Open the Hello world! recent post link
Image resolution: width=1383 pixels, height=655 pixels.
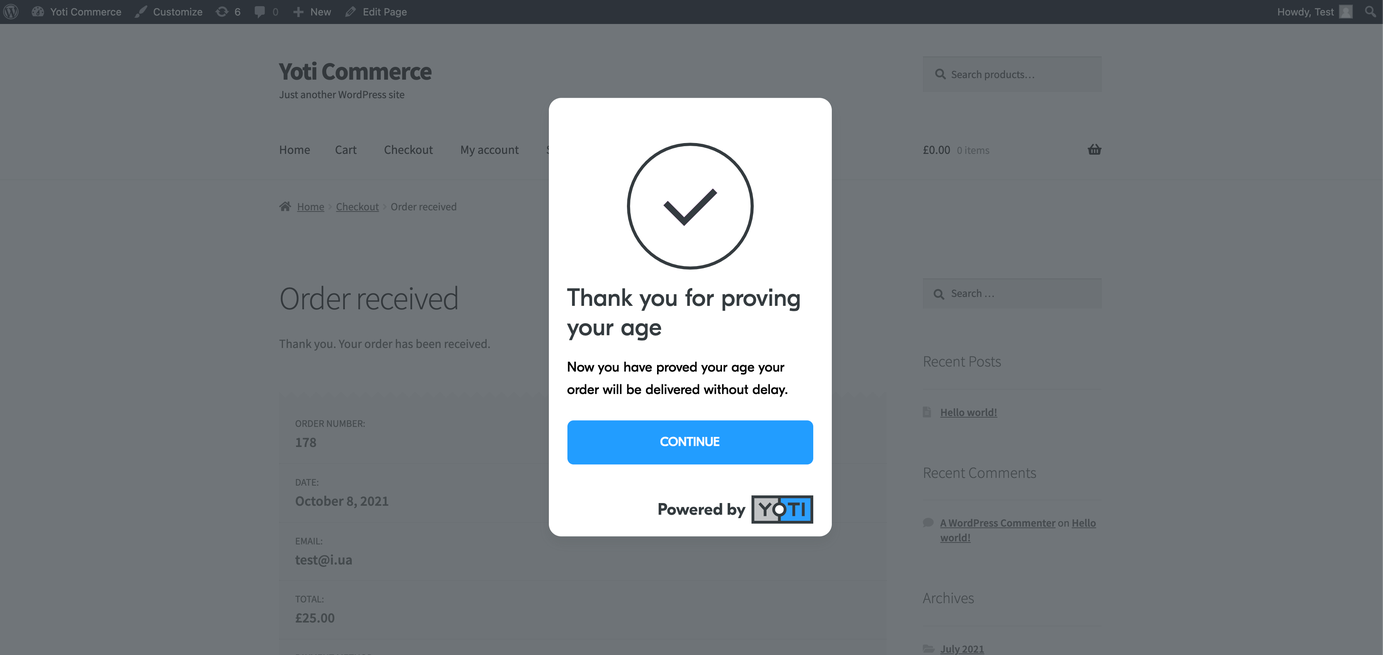tap(968, 412)
